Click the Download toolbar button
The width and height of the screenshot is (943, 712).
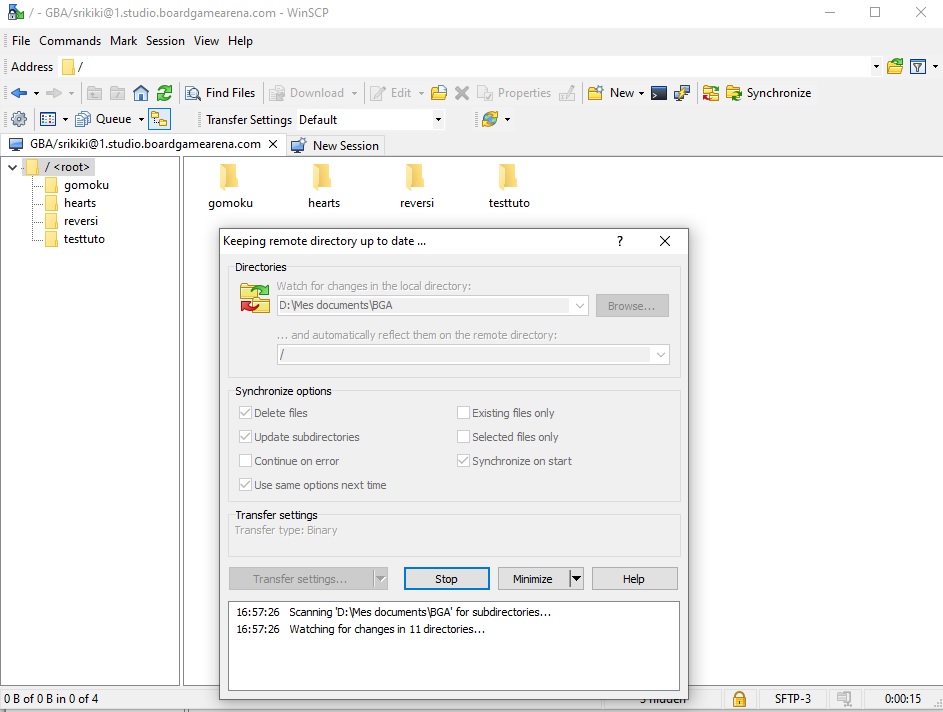pyautogui.click(x=307, y=93)
